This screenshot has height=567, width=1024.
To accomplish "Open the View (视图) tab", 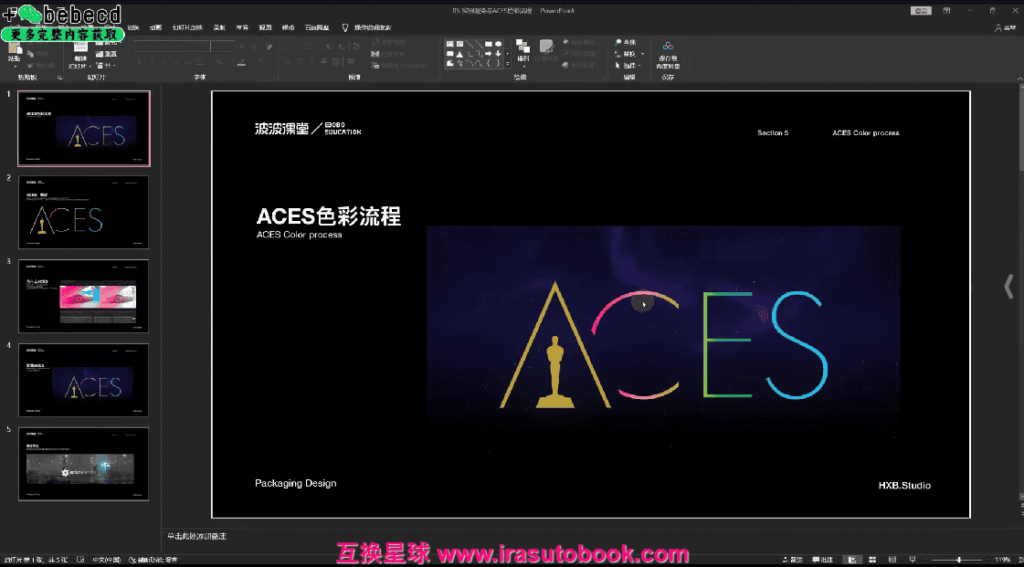I will click(x=264, y=27).
